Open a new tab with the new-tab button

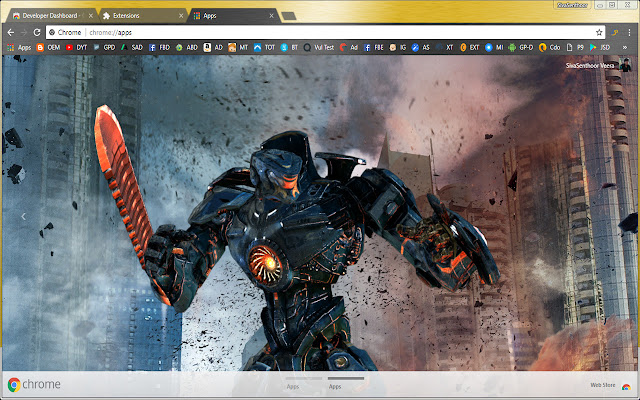(289, 16)
